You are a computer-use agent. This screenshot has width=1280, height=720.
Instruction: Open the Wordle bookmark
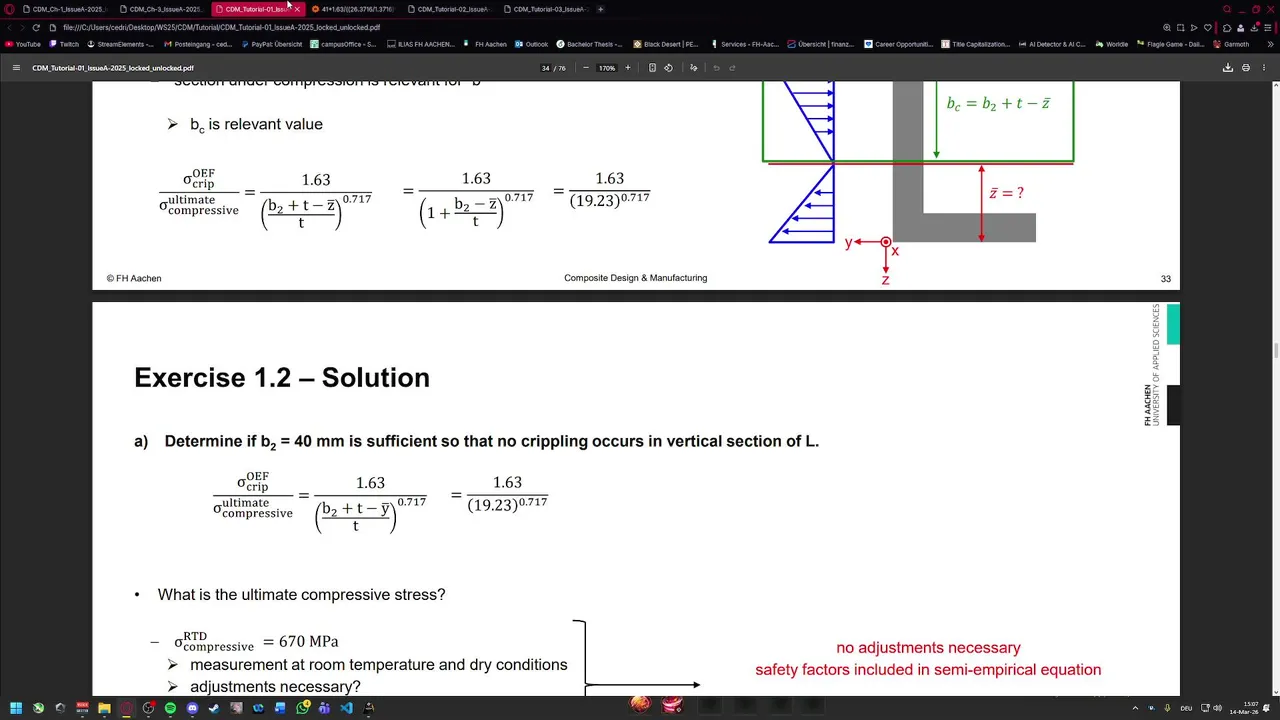pos(1111,44)
